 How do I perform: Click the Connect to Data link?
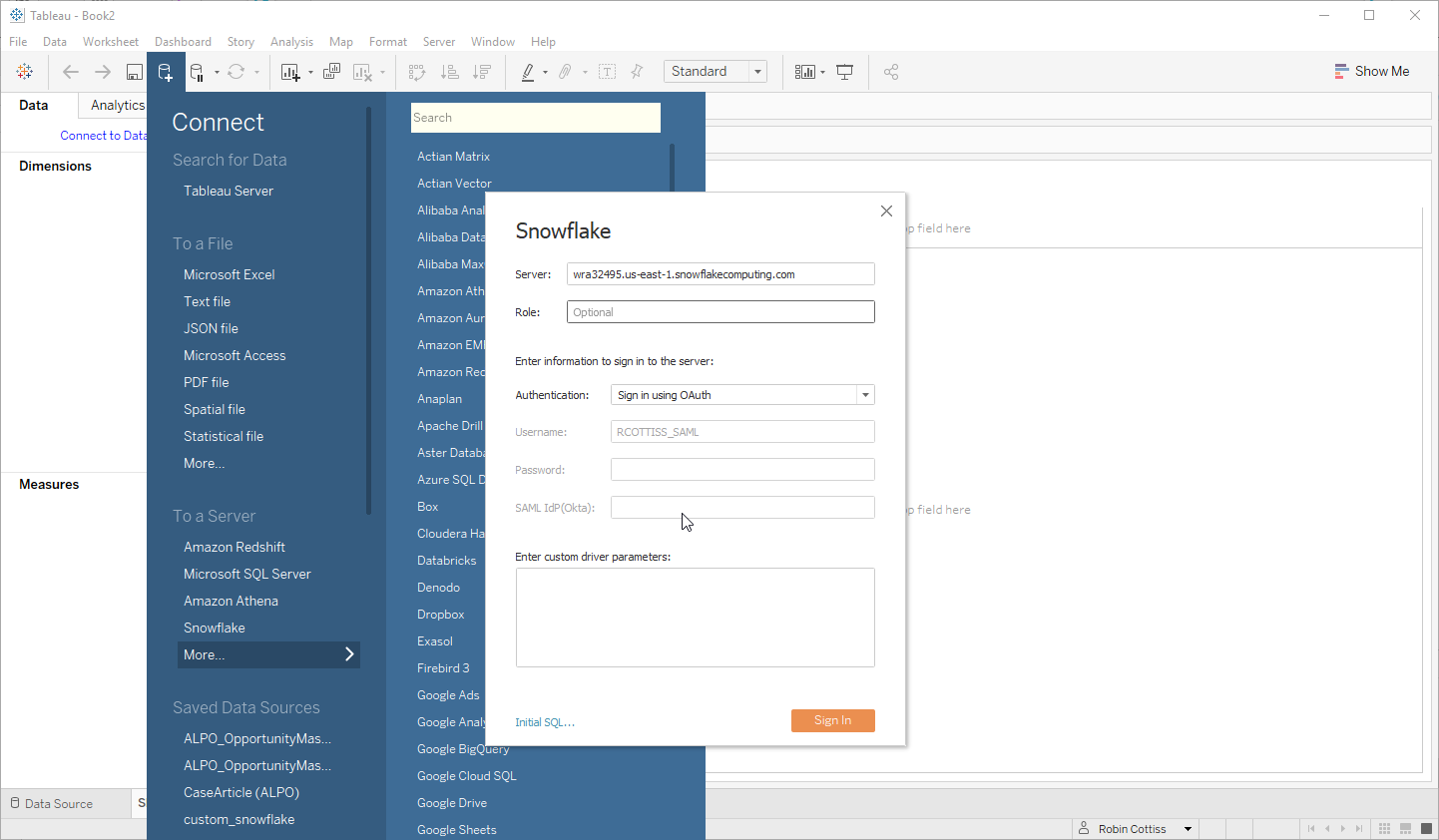coord(104,136)
